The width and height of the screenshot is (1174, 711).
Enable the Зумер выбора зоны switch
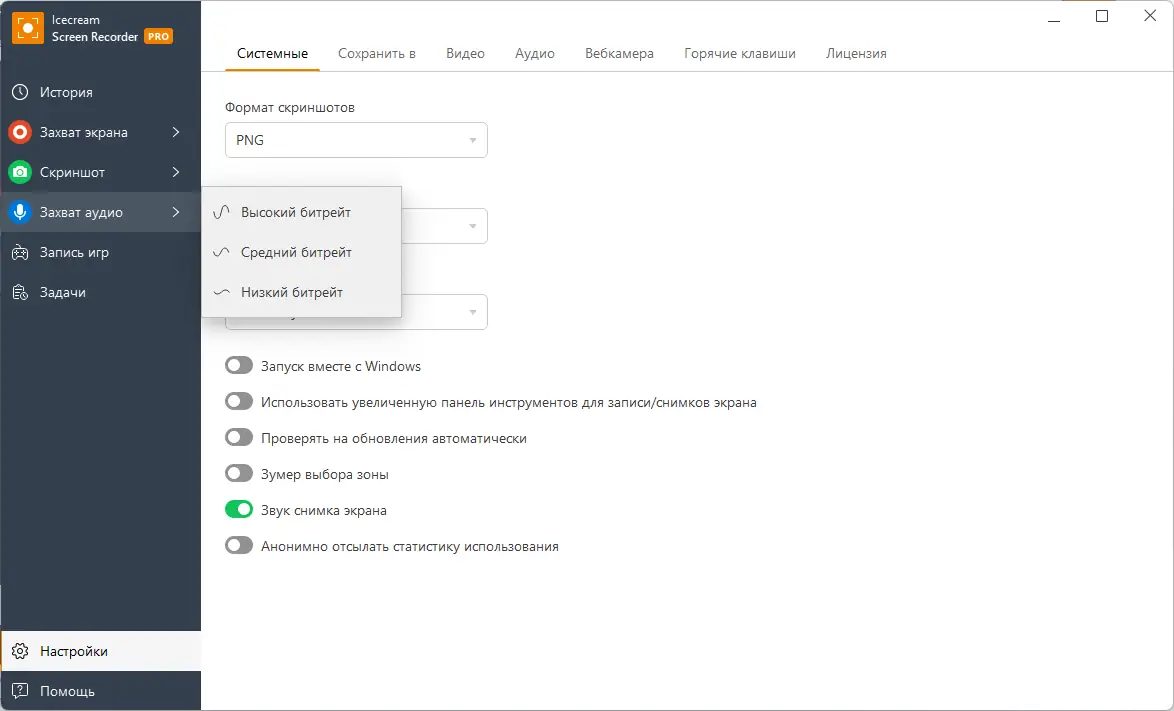(x=239, y=474)
